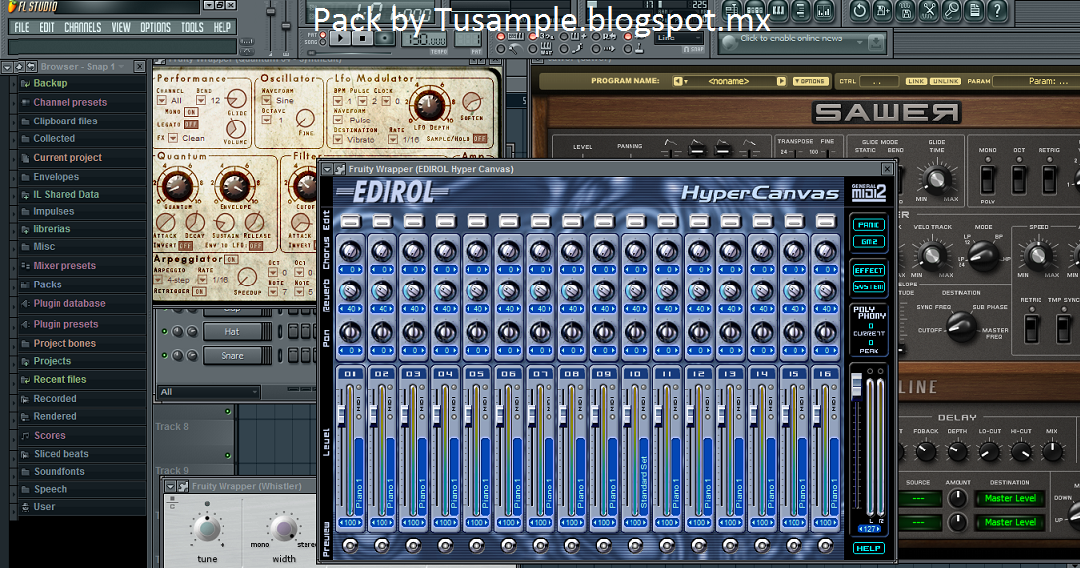Open the mixer toolbar icon
This screenshot has width=1080, height=568.
(824, 10)
